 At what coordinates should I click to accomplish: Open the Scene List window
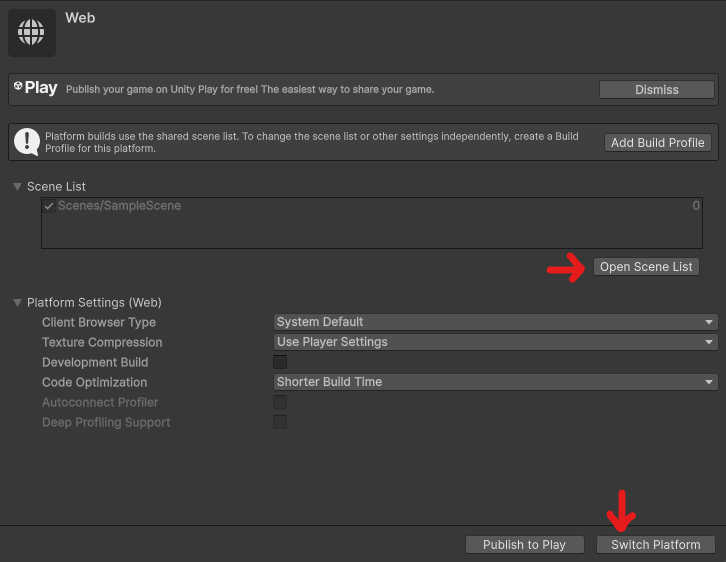[646, 267]
